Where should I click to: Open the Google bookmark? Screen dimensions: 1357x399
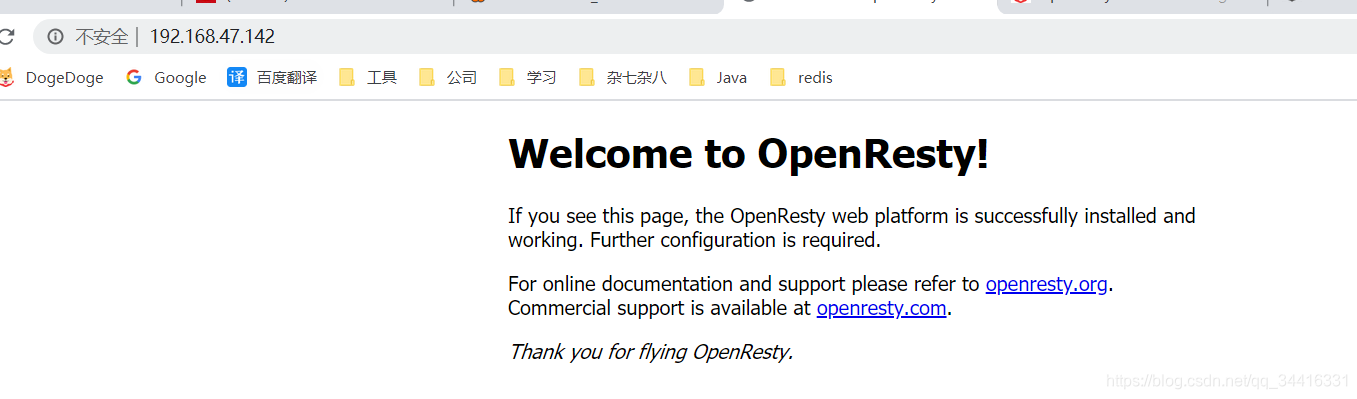pos(166,77)
